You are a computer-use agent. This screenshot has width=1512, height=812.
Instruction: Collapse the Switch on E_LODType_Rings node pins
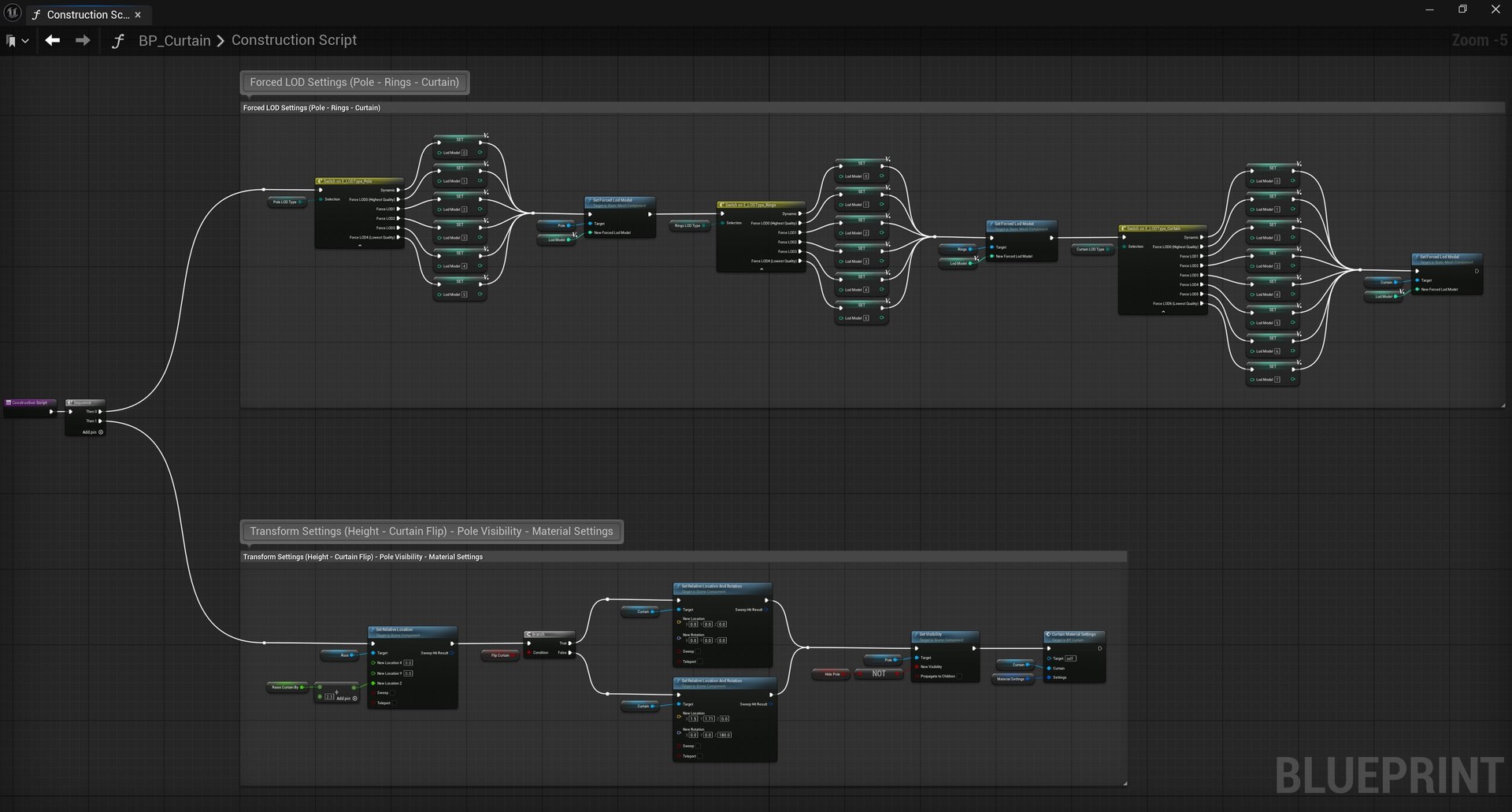[x=762, y=269]
